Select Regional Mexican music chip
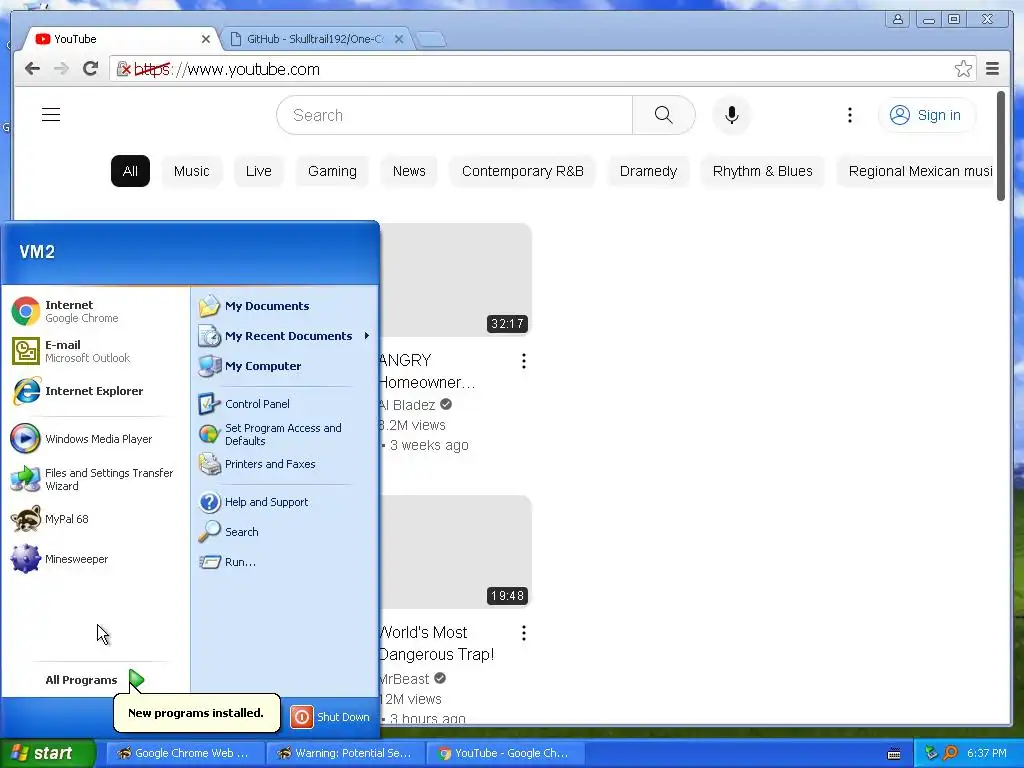This screenshot has width=1024, height=768. point(916,171)
